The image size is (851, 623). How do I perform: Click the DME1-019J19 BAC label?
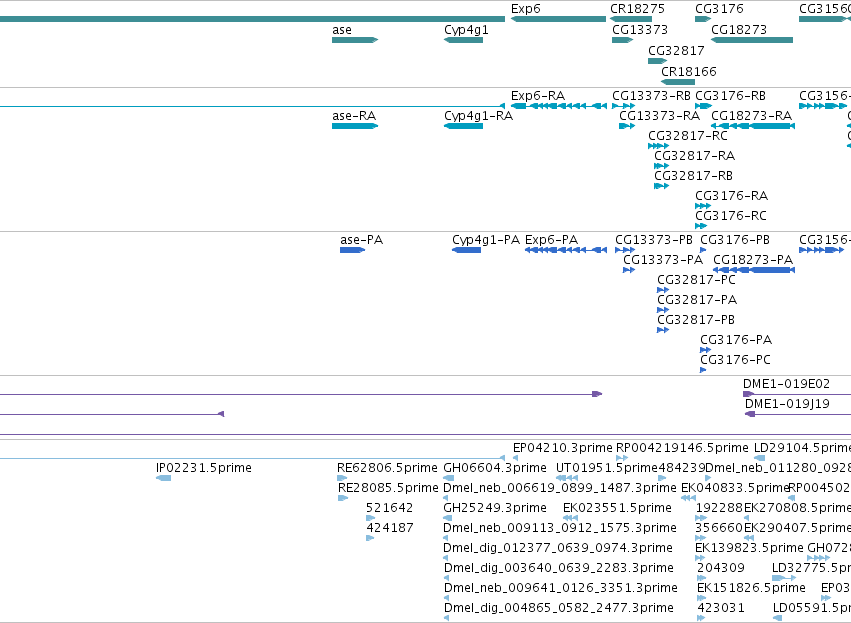[x=787, y=404]
